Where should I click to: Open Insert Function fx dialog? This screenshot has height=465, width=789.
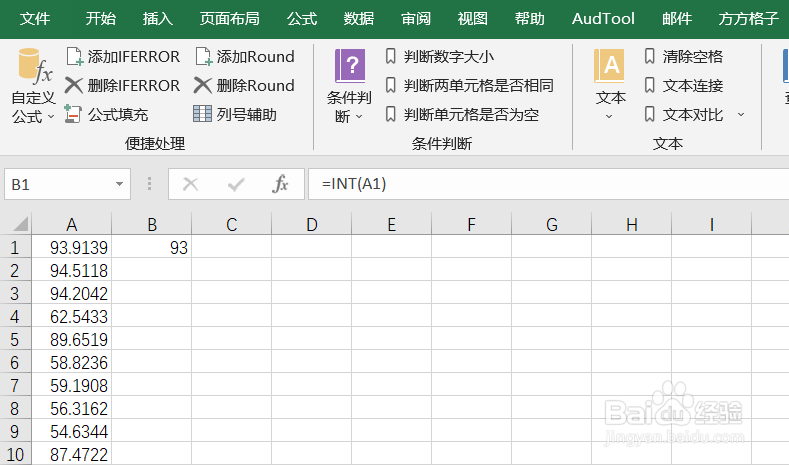[x=280, y=184]
